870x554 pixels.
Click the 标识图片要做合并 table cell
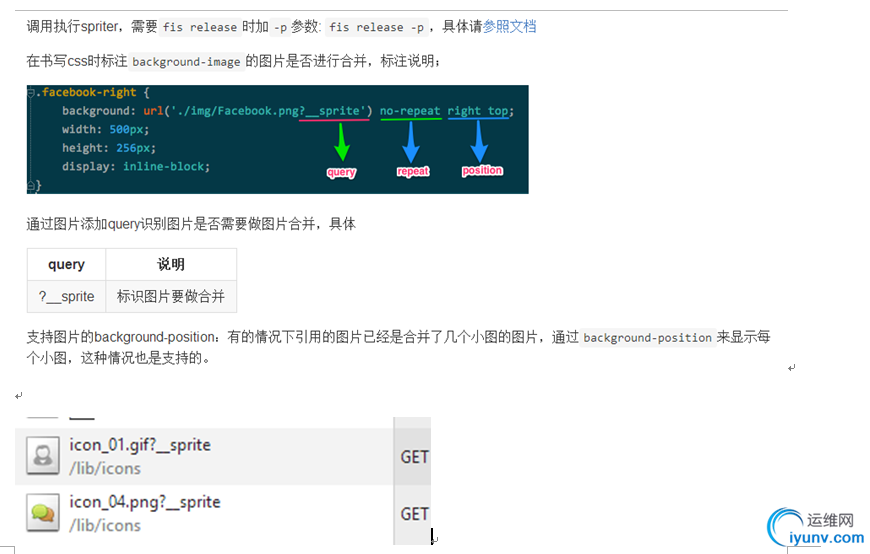pos(171,296)
